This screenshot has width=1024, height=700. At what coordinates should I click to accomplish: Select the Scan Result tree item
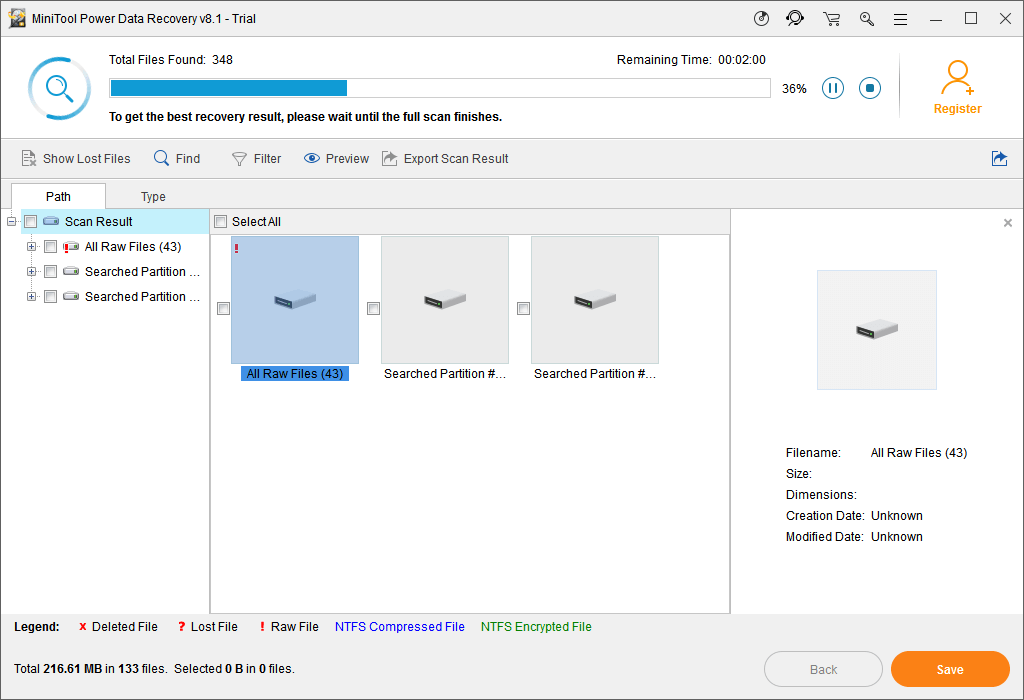(x=99, y=222)
